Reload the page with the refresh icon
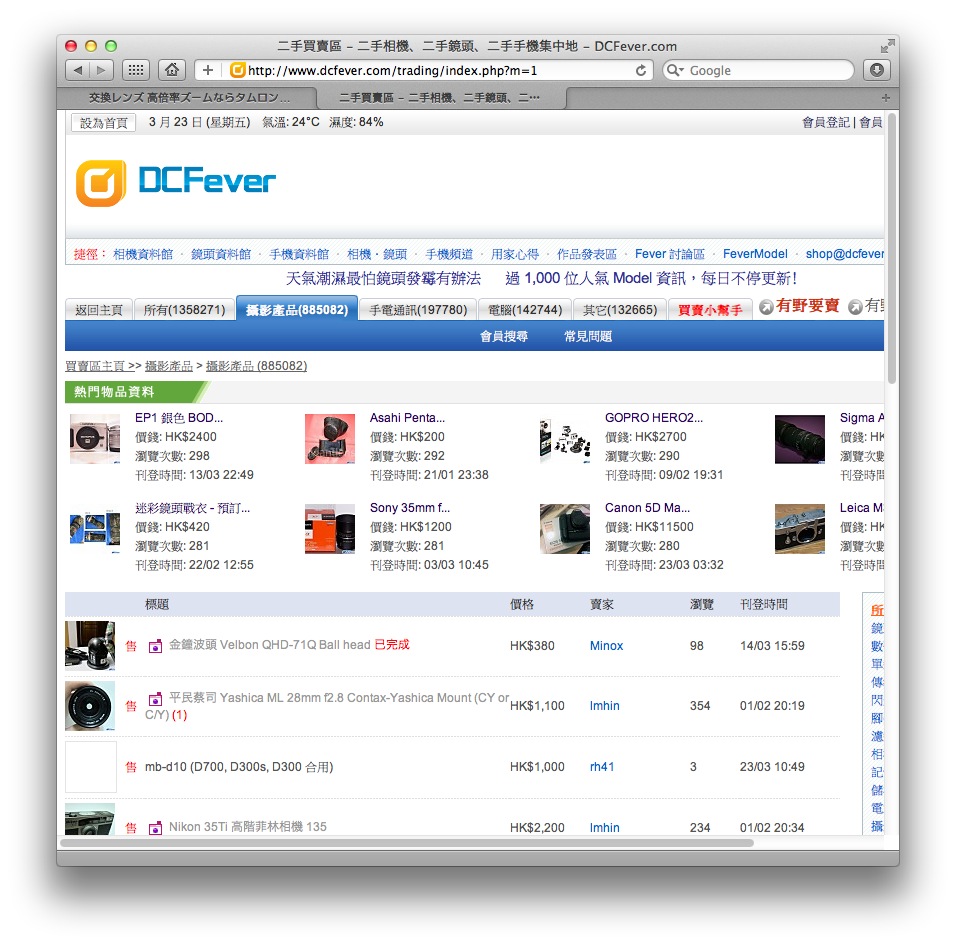 click(641, 71)
